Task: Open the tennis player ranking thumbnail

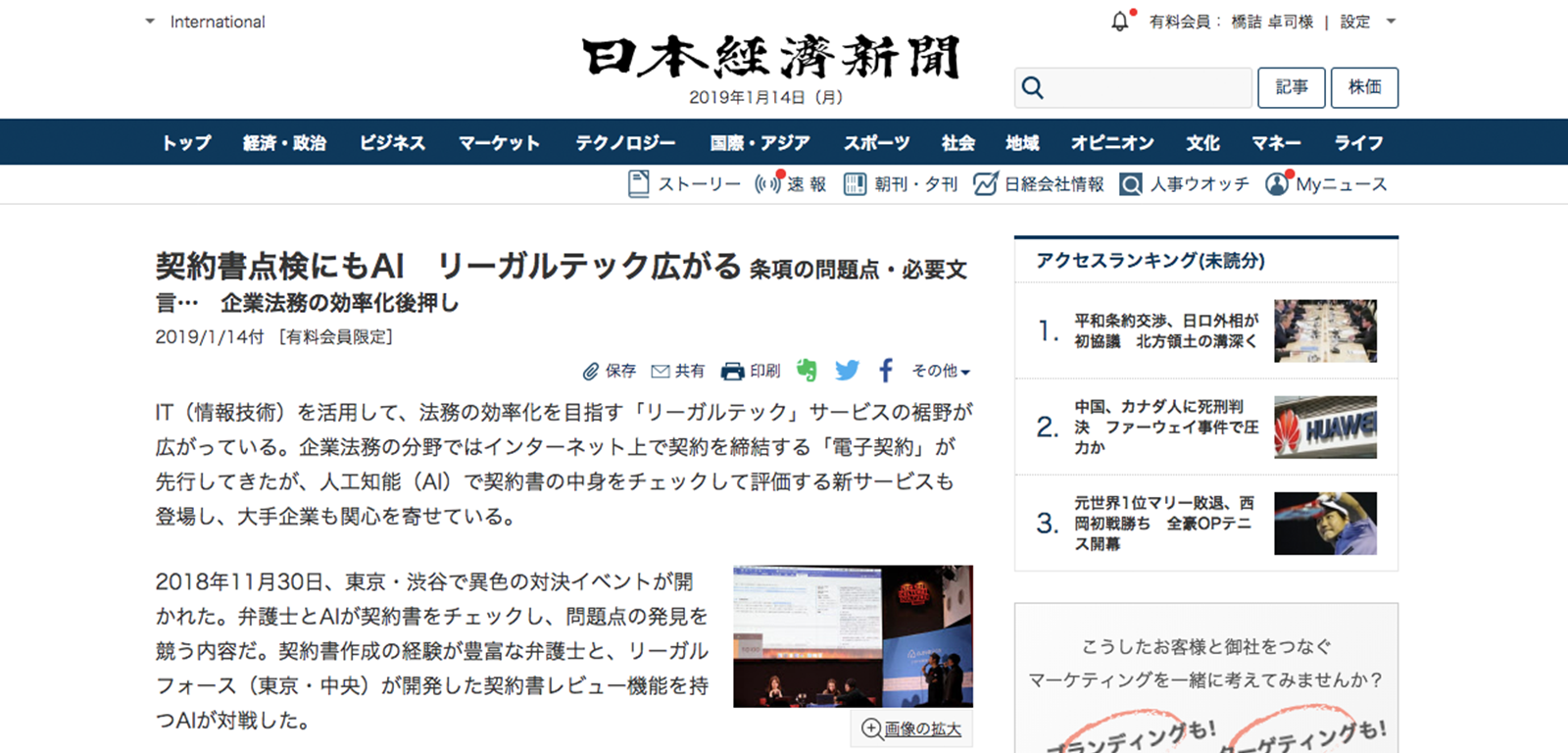Action: pos(1325,523)
